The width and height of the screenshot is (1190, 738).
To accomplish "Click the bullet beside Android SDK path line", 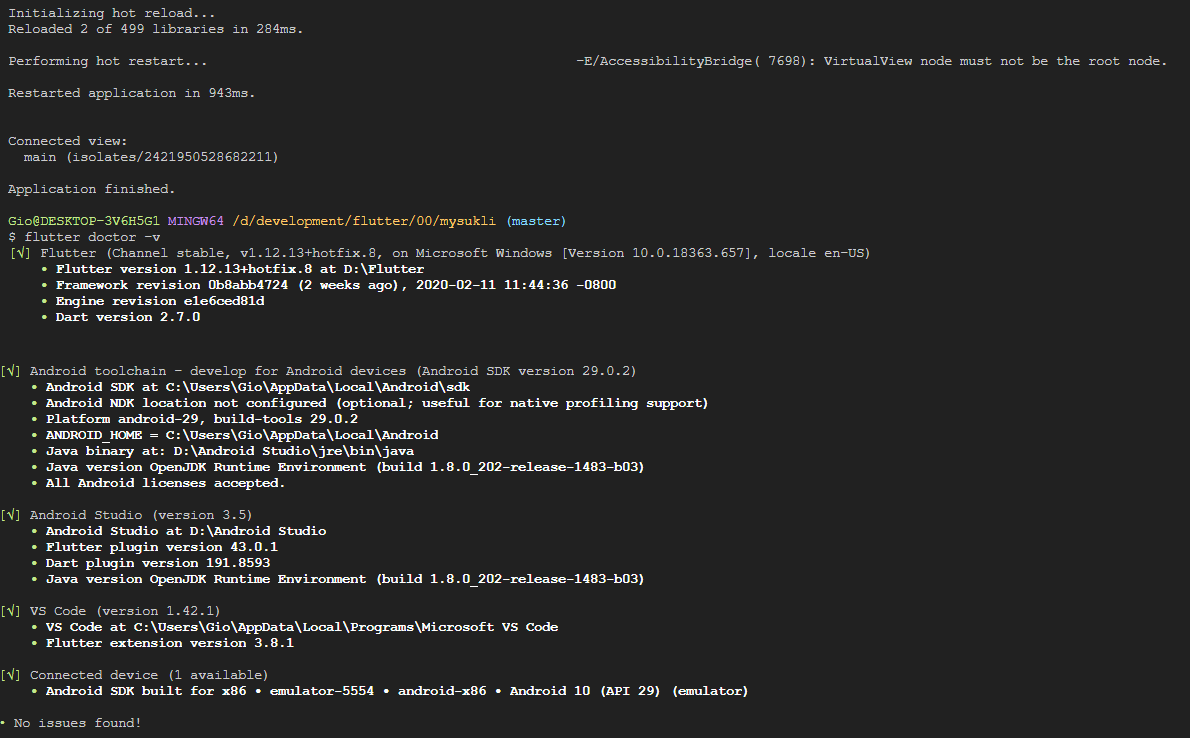I will click(34, 386).
